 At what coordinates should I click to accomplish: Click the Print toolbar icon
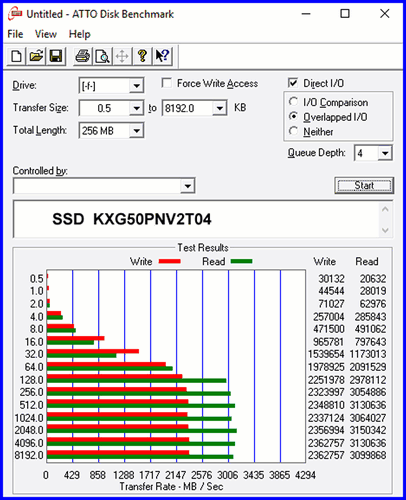click(82, 56)
